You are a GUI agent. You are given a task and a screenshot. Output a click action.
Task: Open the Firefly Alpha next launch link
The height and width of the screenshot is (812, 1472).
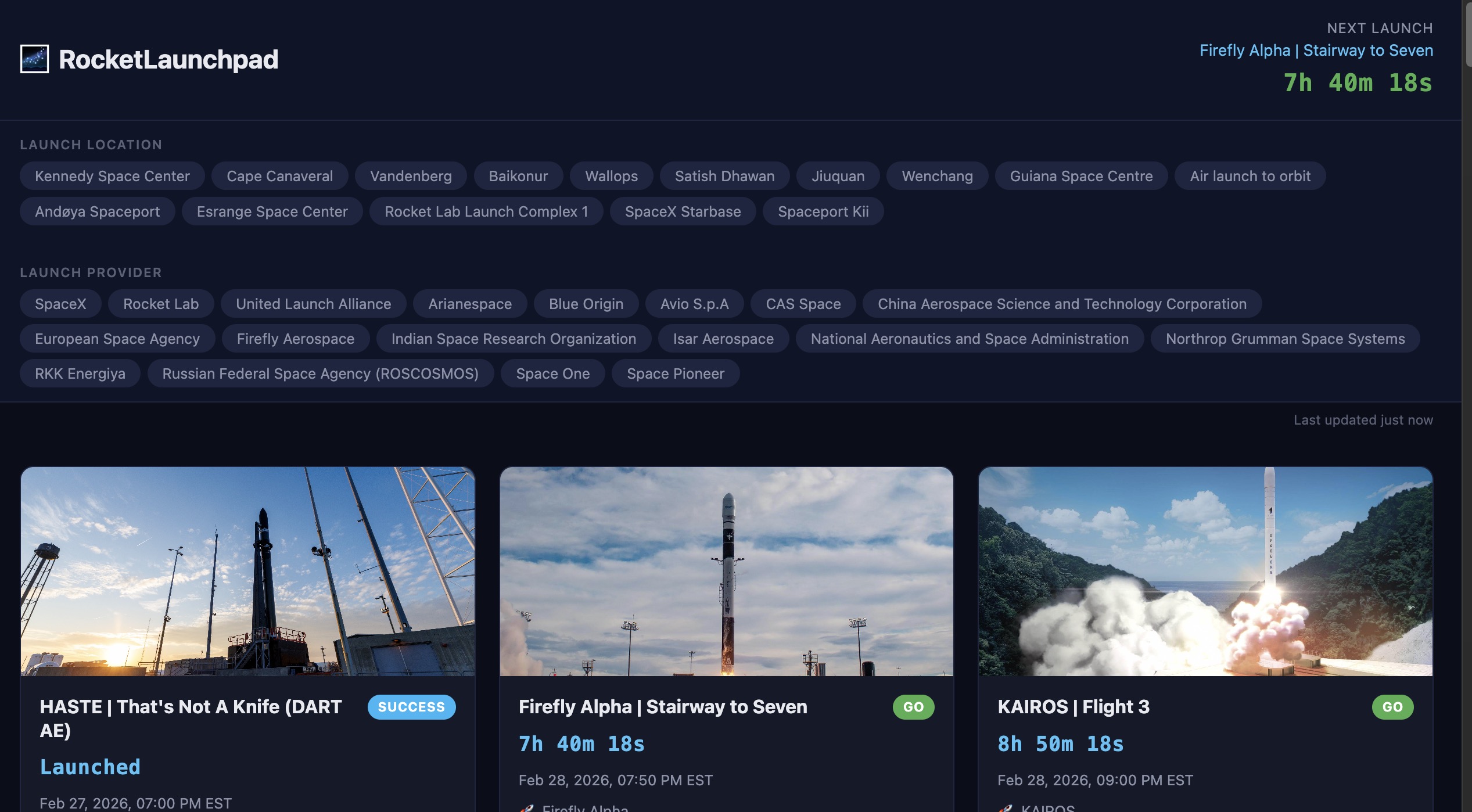click(x=1316, y=51)
